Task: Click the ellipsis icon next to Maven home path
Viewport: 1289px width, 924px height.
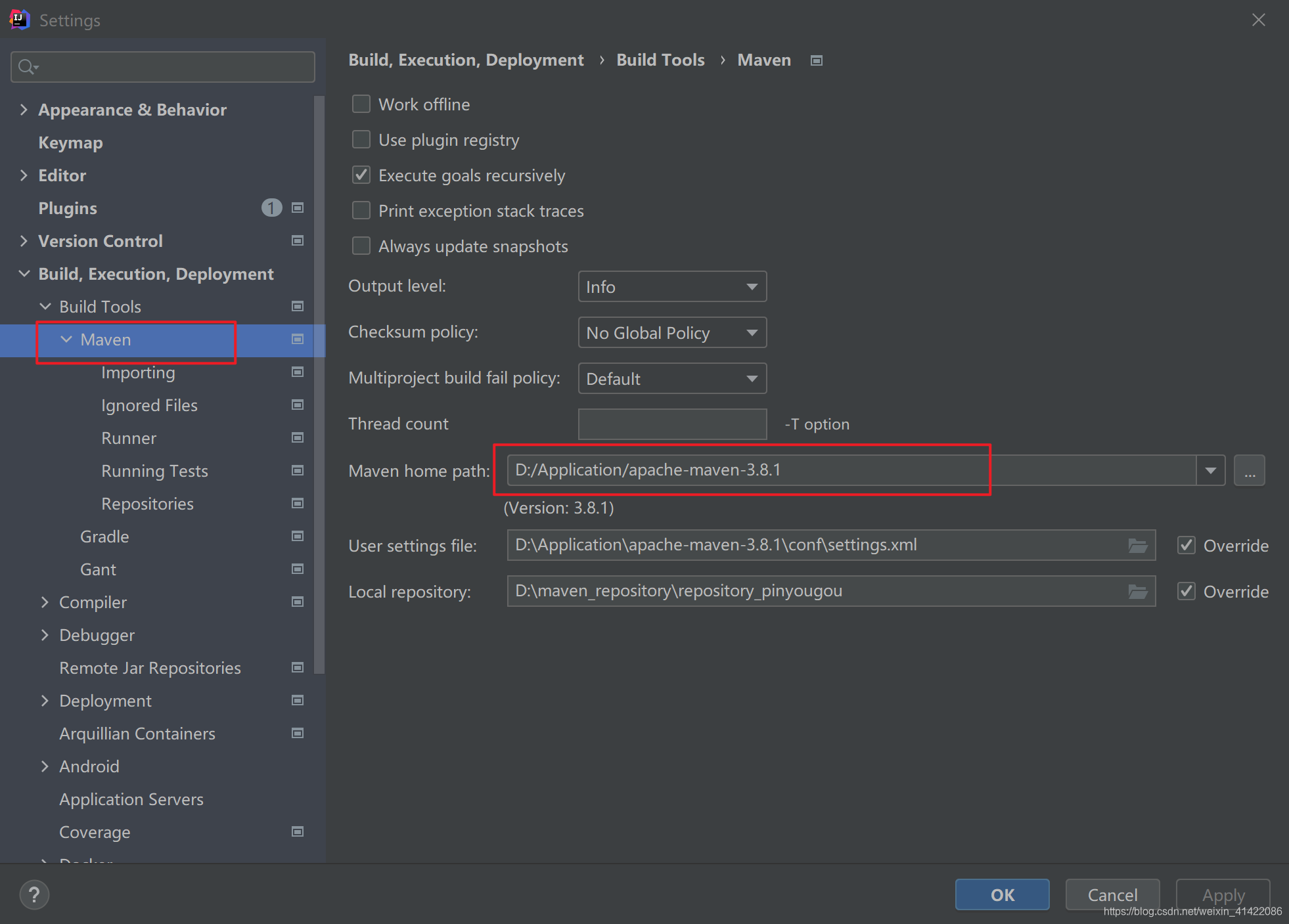Action: 1248,469
